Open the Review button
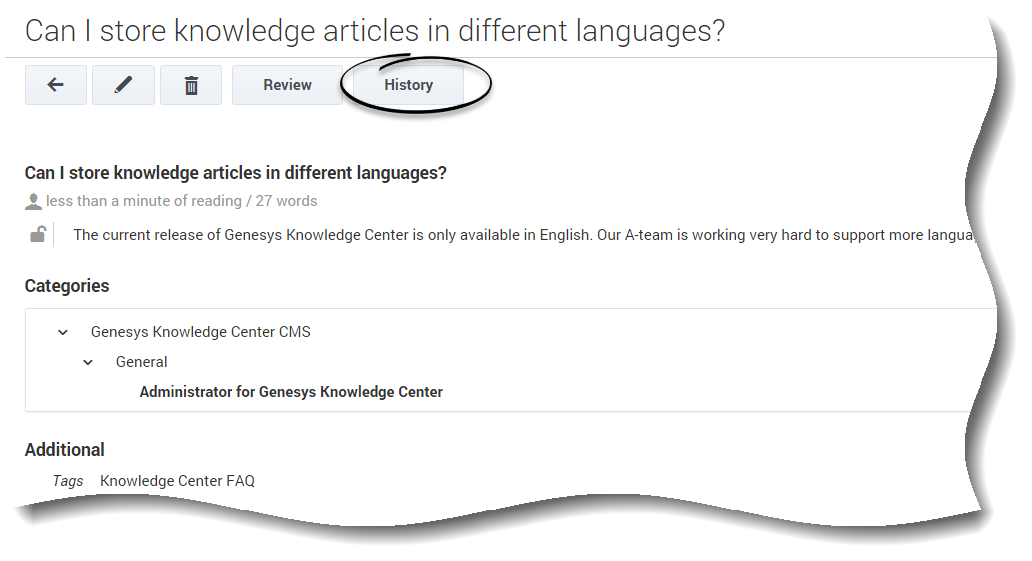 287,85
